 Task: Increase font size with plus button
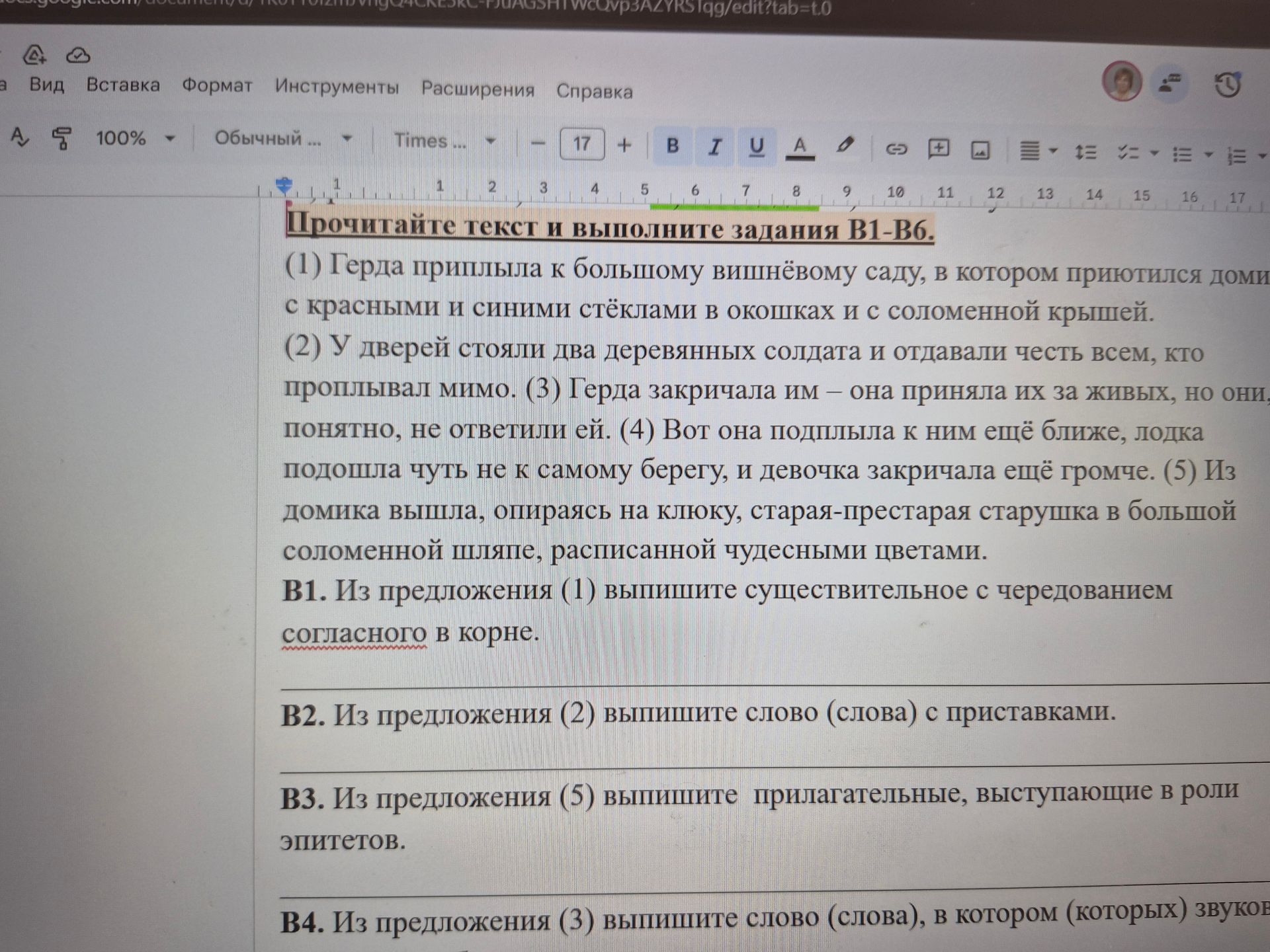(x=624, y=145)
